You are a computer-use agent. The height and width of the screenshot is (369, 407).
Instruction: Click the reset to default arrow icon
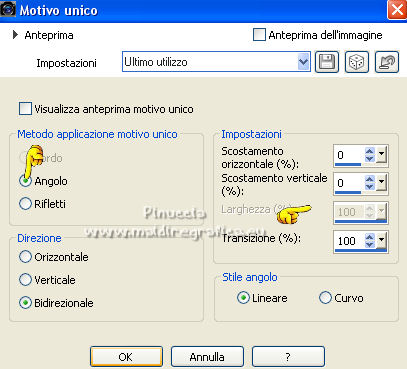pos(387,62)
